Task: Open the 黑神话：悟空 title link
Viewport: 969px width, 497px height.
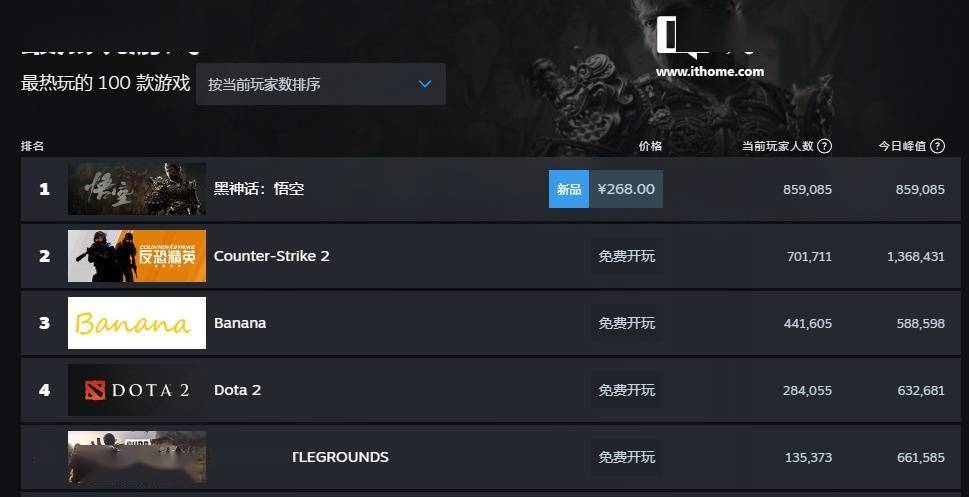Action: click(x=259, y=189)
